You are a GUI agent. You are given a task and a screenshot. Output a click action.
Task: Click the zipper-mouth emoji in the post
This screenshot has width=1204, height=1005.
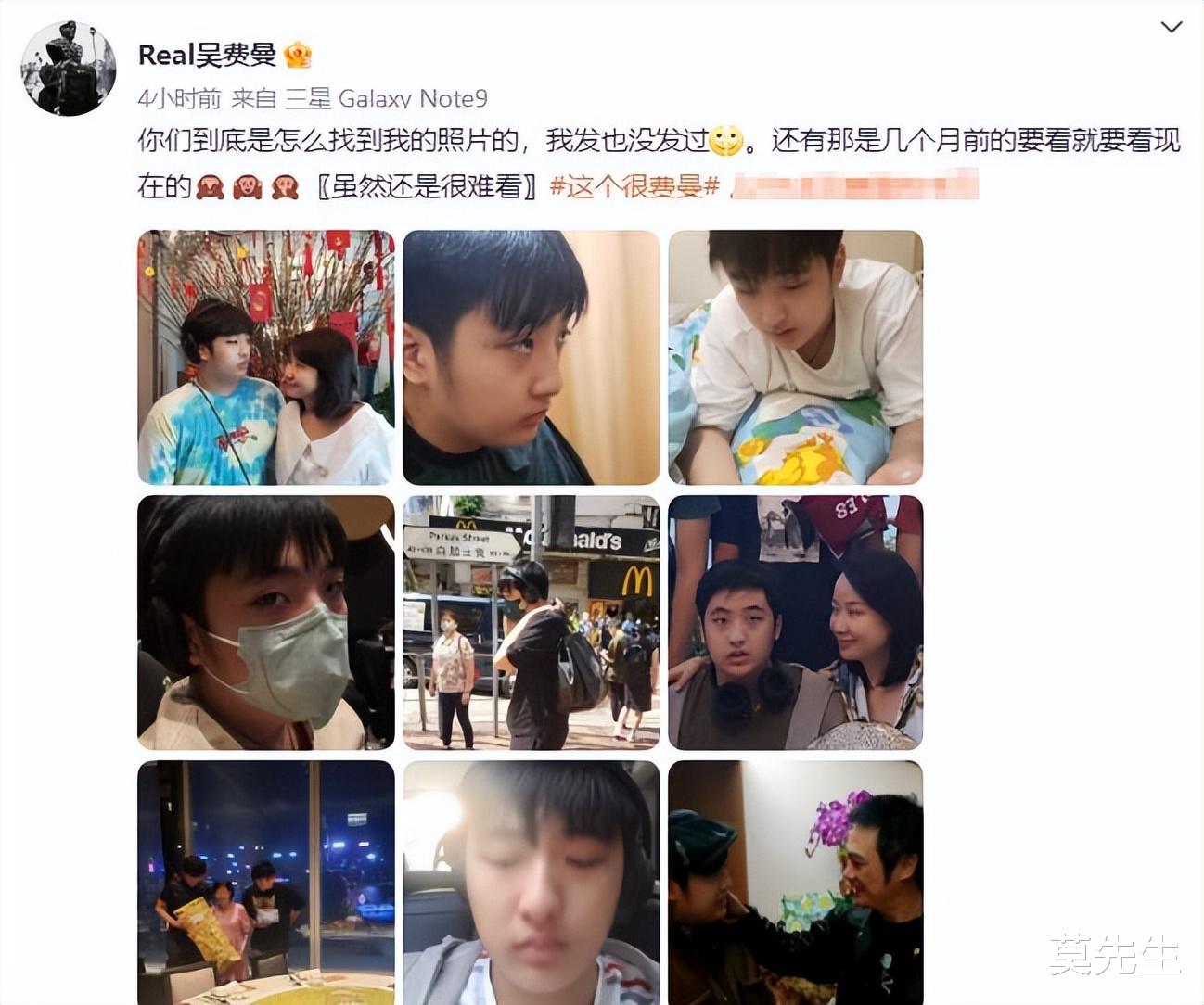726,141
